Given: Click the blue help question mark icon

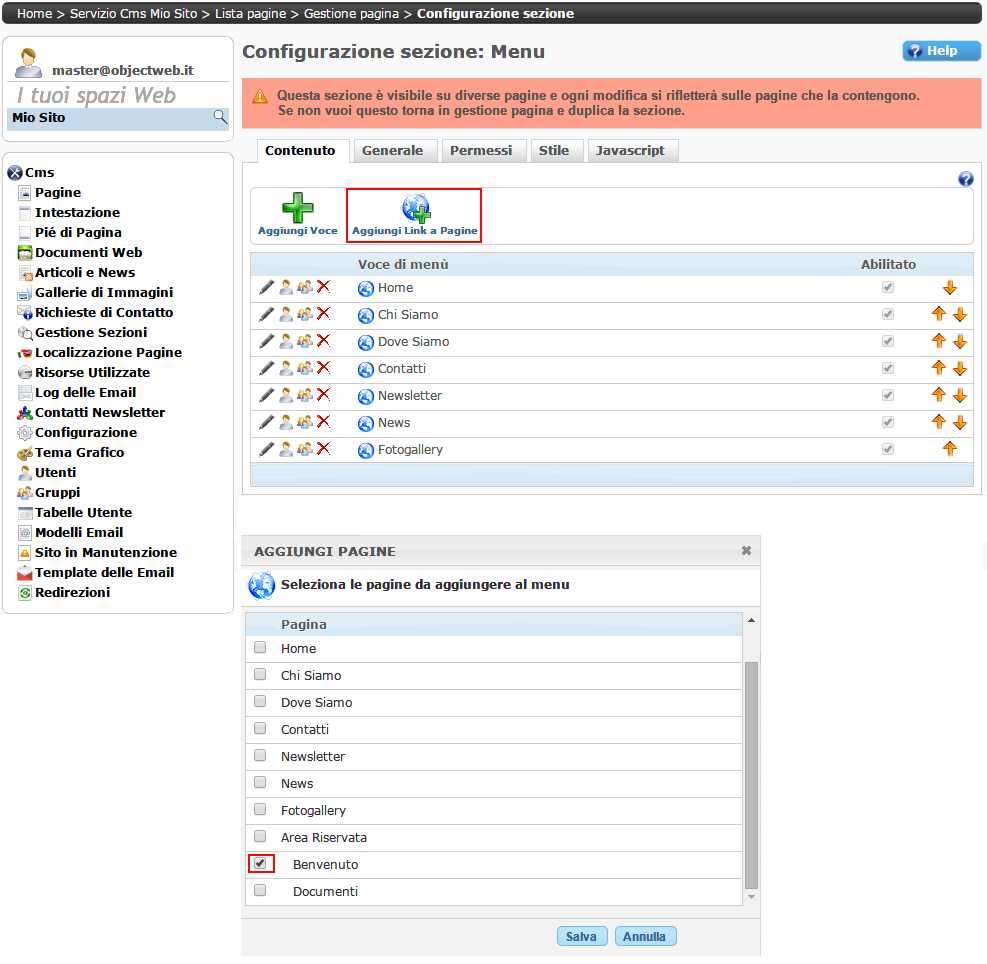Looking at the screenshot, I should 965,179.
